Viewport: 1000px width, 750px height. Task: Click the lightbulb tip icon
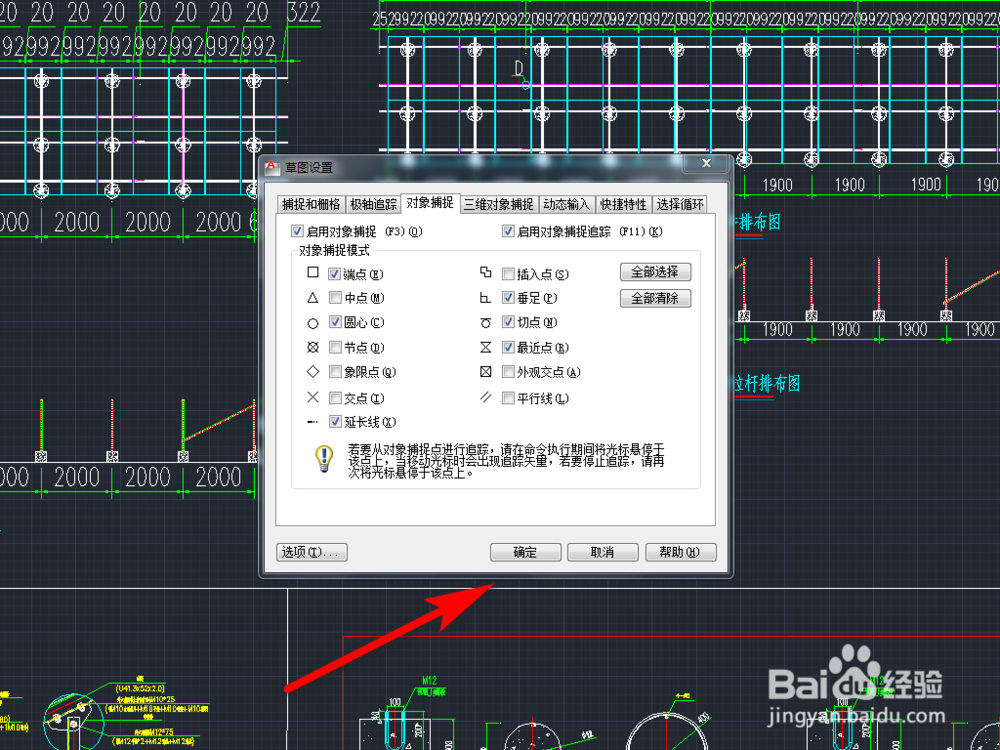point(324,459)
